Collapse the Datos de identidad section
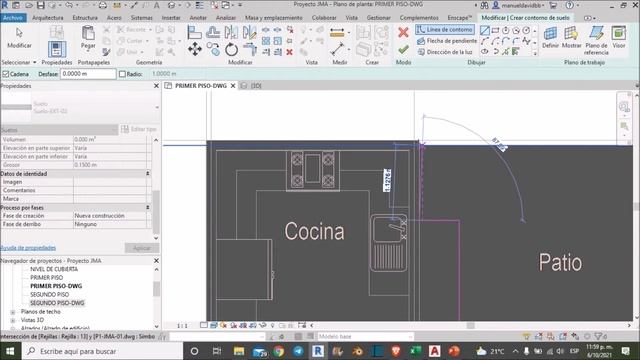640x360 pixels. click(x=148, y=173)
